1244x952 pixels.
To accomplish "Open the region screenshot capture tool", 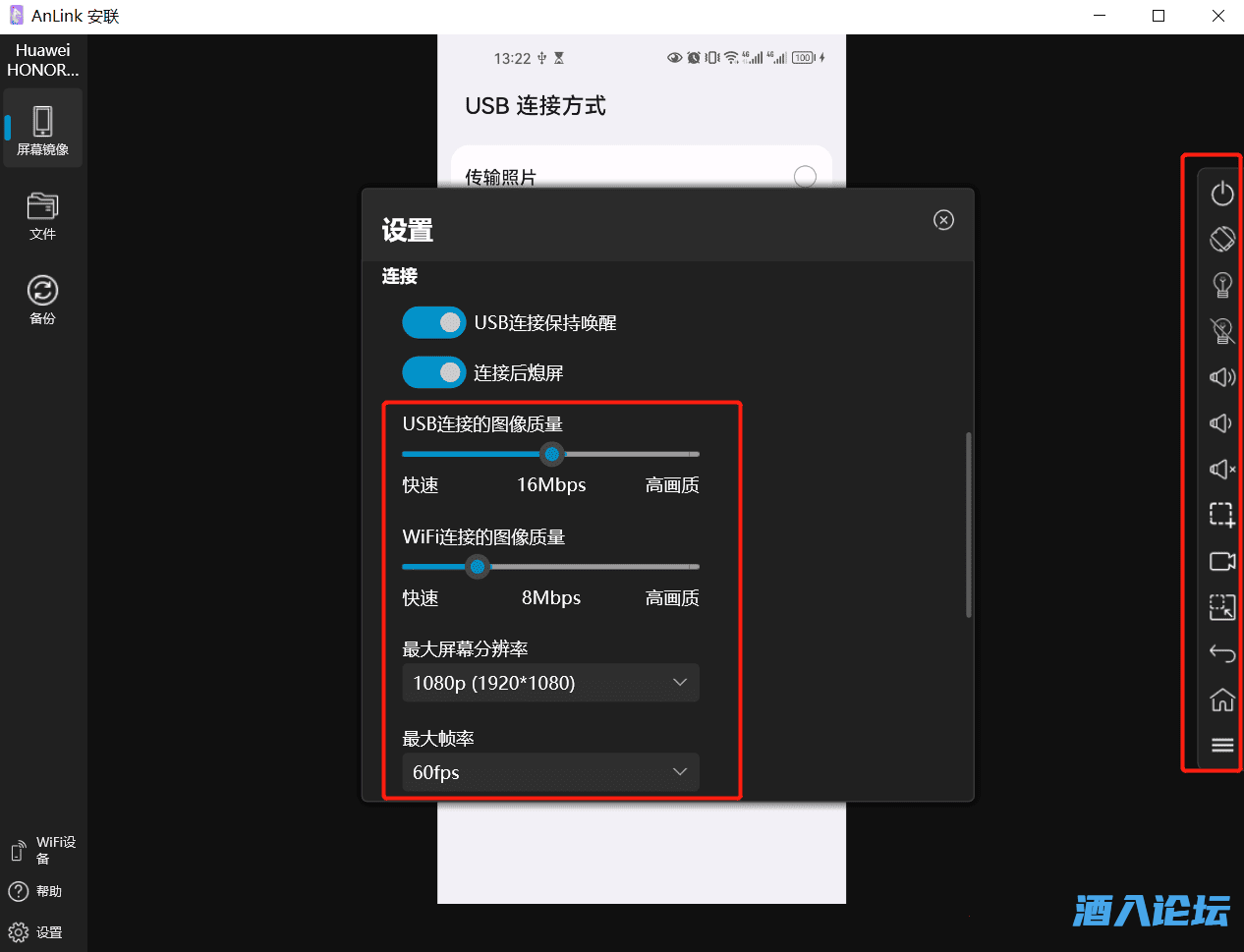I will [1222, 514].
